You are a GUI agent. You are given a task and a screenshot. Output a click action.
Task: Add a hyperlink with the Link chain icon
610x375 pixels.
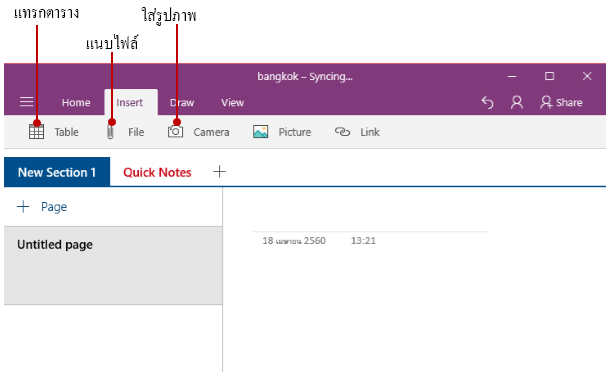point(342,132)
